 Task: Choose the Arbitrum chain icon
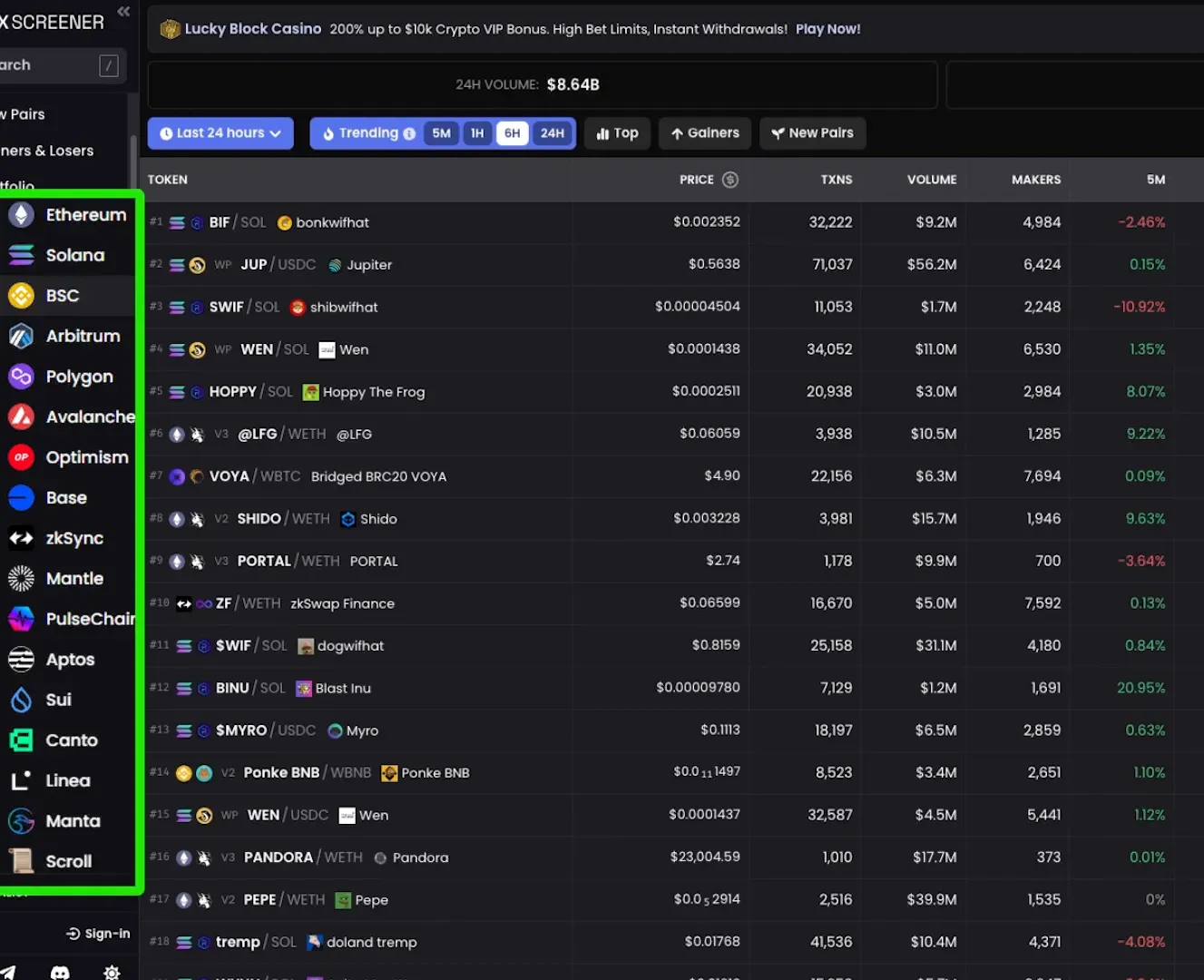point(21,336)
